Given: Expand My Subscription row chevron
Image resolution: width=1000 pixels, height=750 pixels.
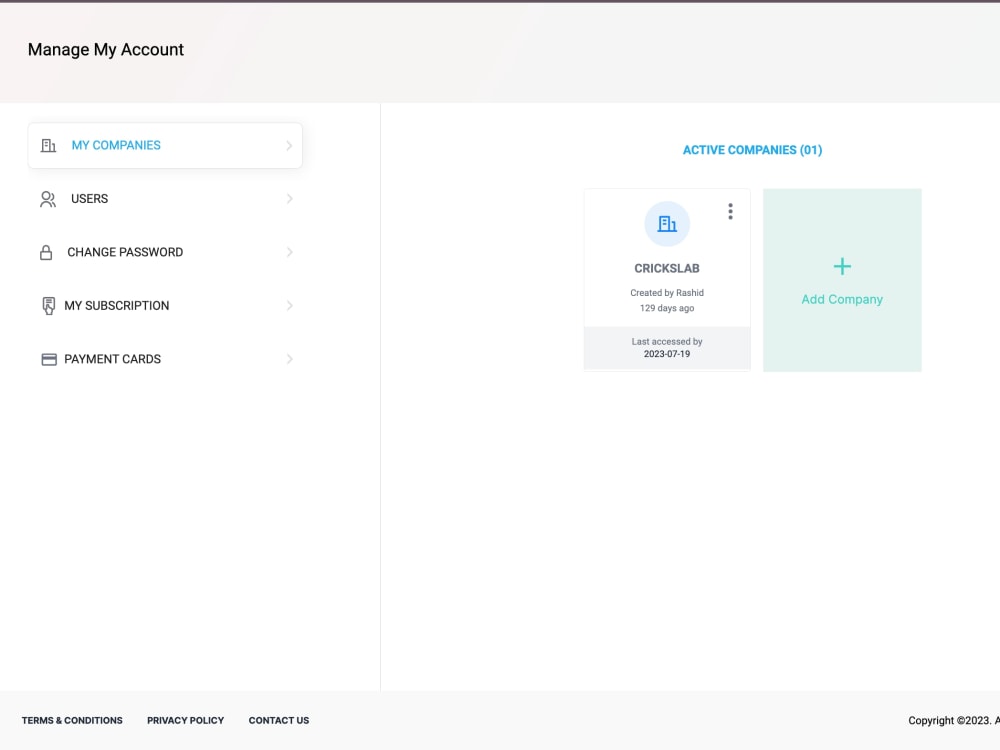Looking at the screenshot, I should coord(289,306).
